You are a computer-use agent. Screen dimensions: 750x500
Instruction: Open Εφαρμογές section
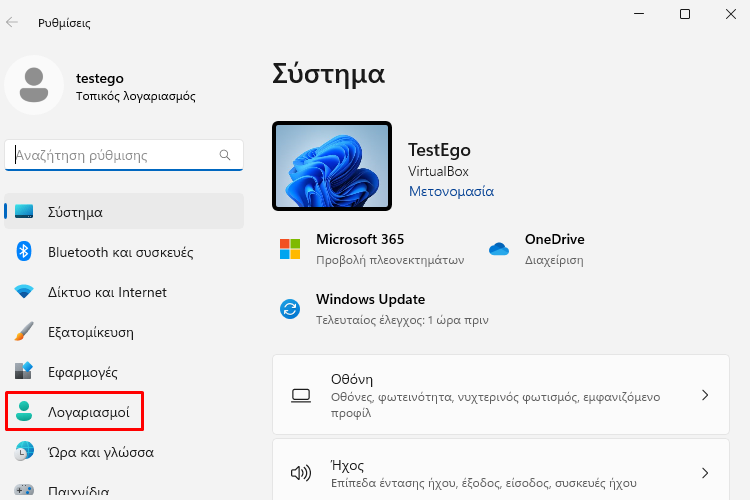pos(124,372)
